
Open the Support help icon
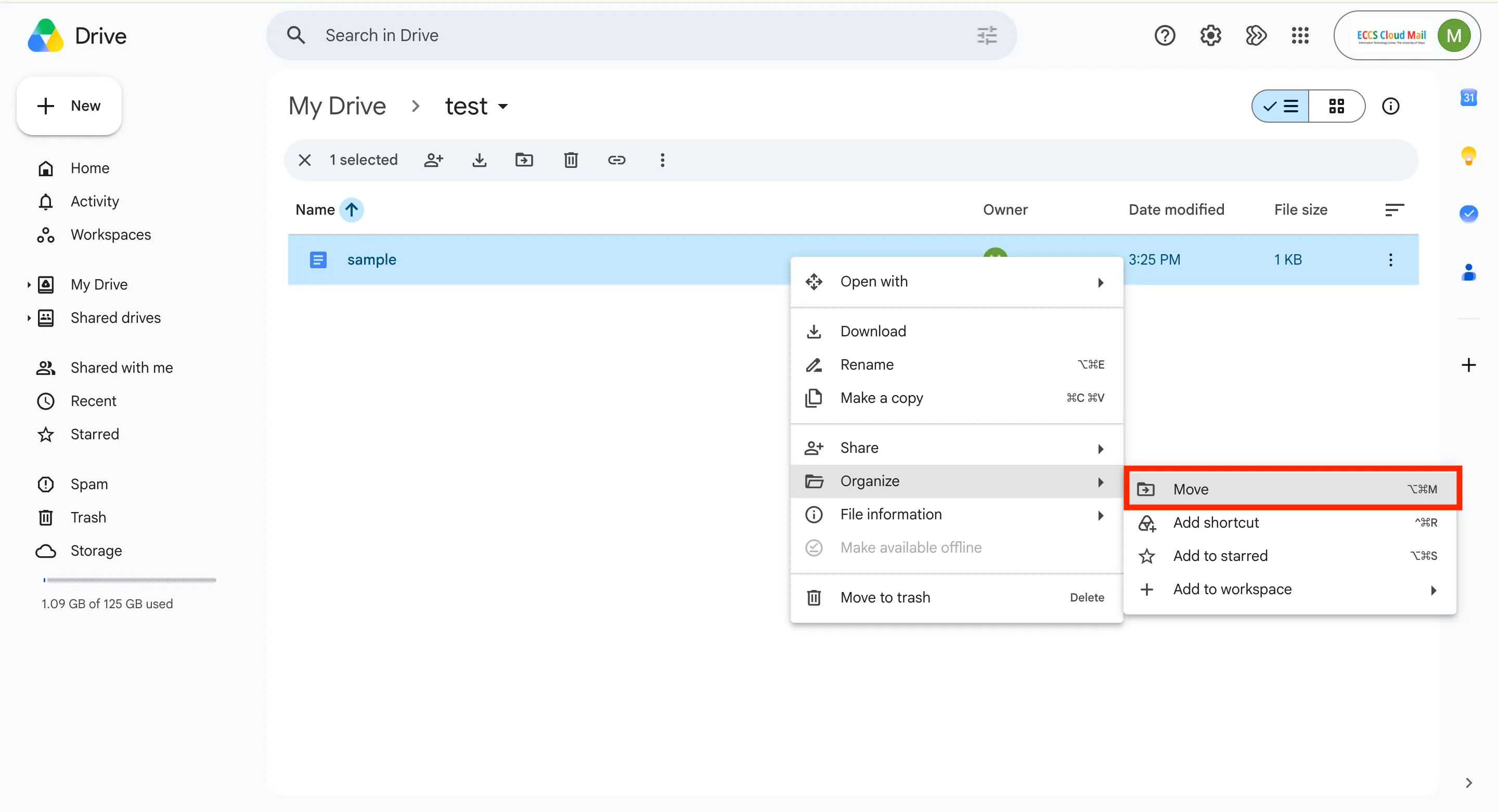1164,35
